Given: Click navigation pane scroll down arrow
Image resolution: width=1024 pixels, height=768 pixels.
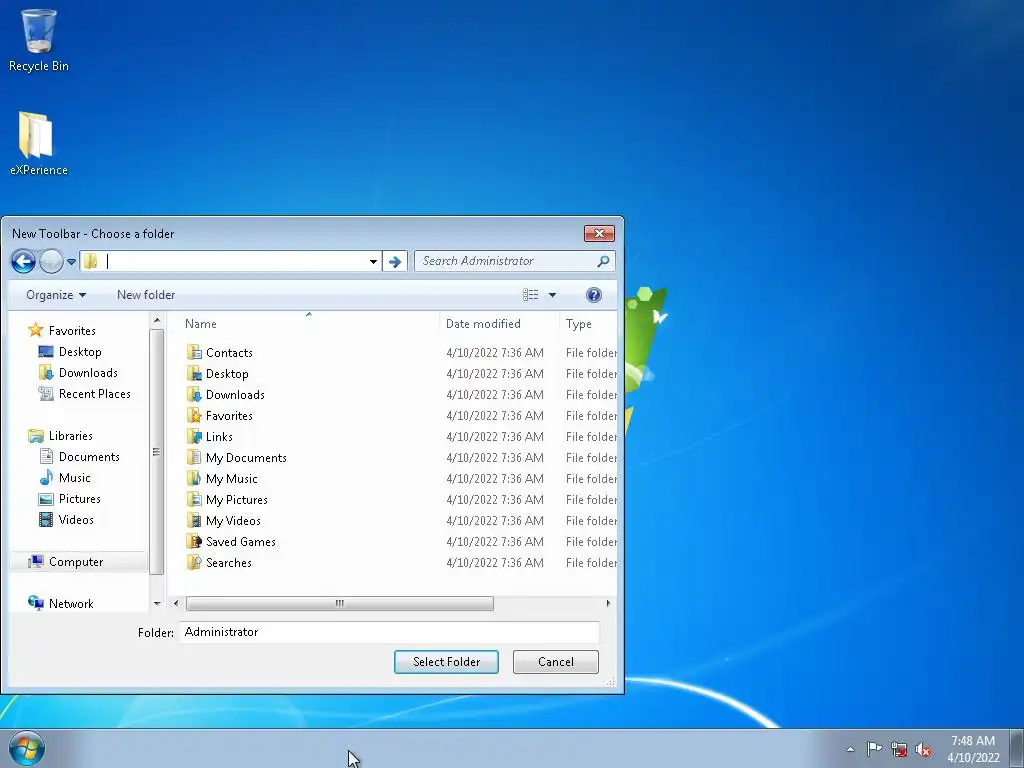Looking at the screenshot, I should pos(157,603).
